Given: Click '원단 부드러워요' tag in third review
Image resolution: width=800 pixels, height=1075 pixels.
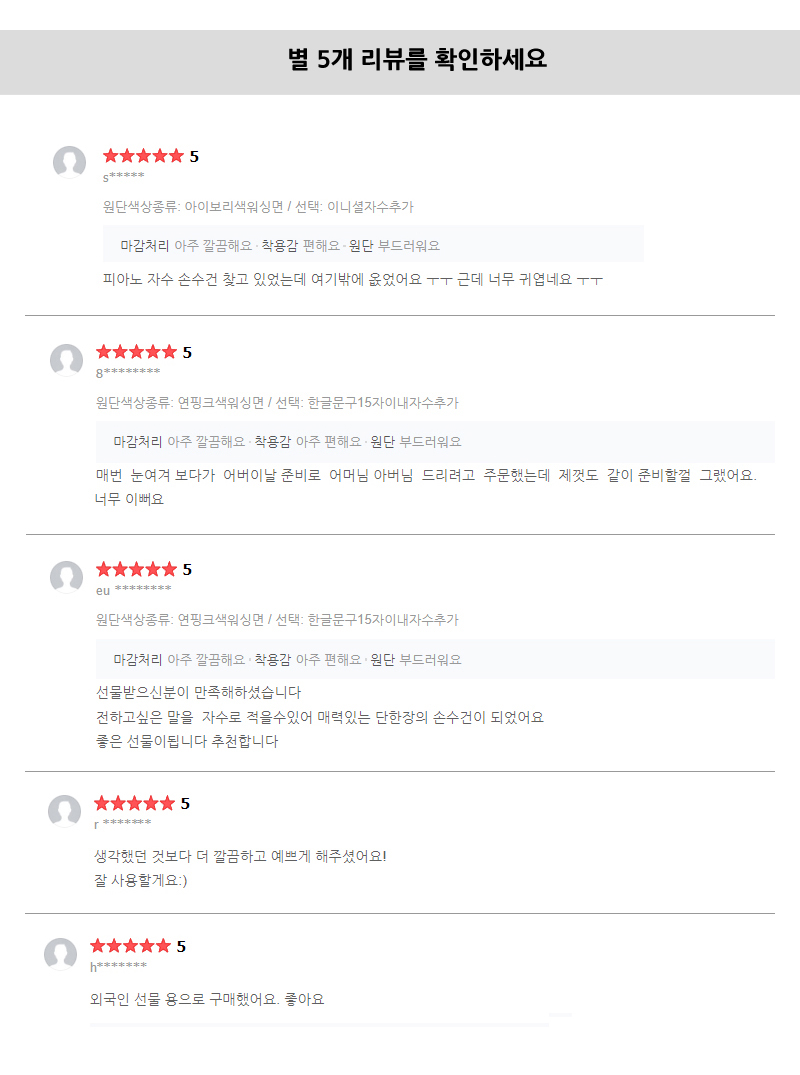Looking at the screenshot, I should click(415, 660).
